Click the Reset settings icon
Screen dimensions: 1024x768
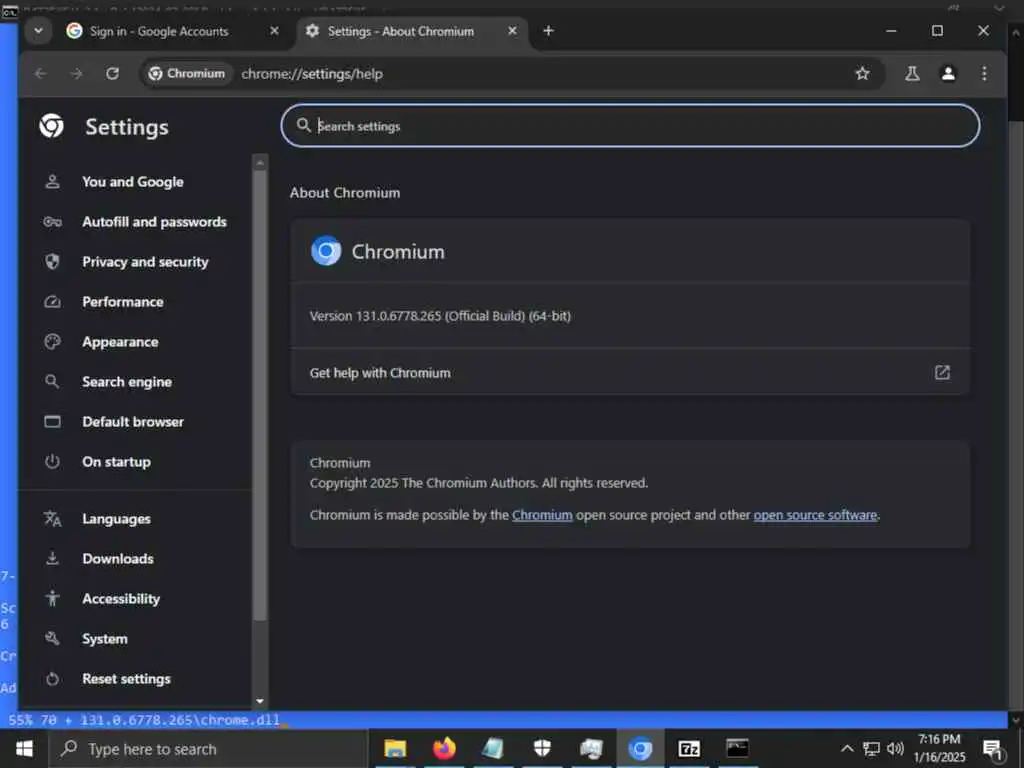(x=52, y=679)
